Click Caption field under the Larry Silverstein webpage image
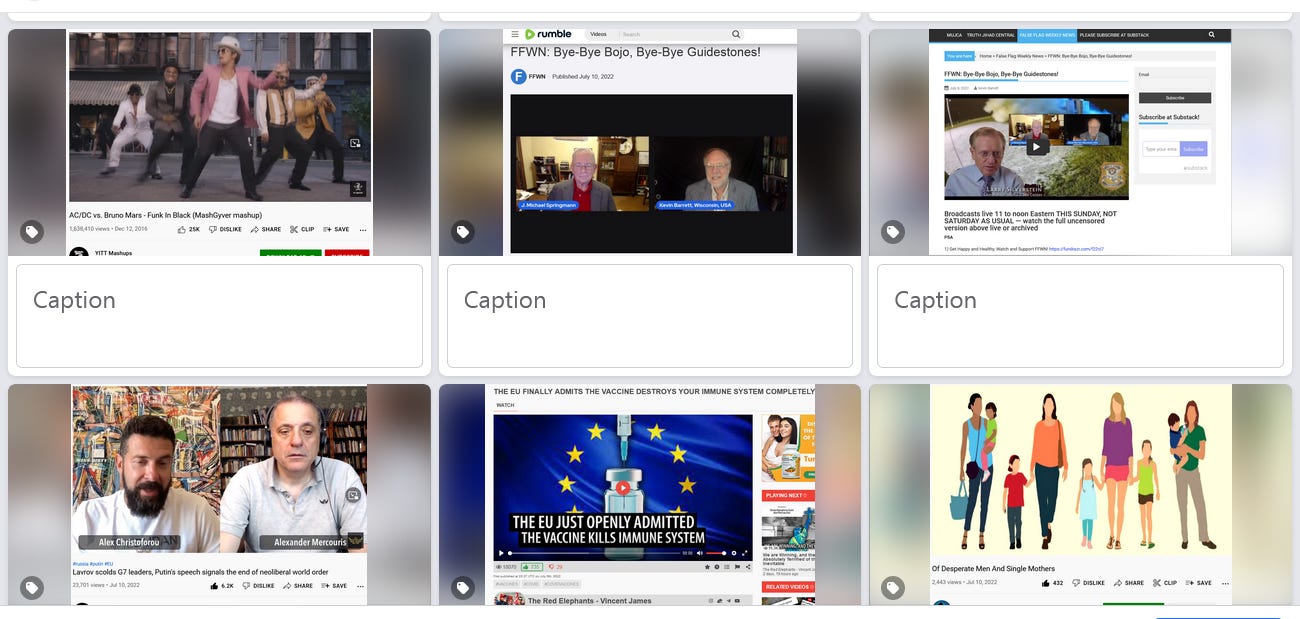1300x619 pixels. [x=1080, y=316]
